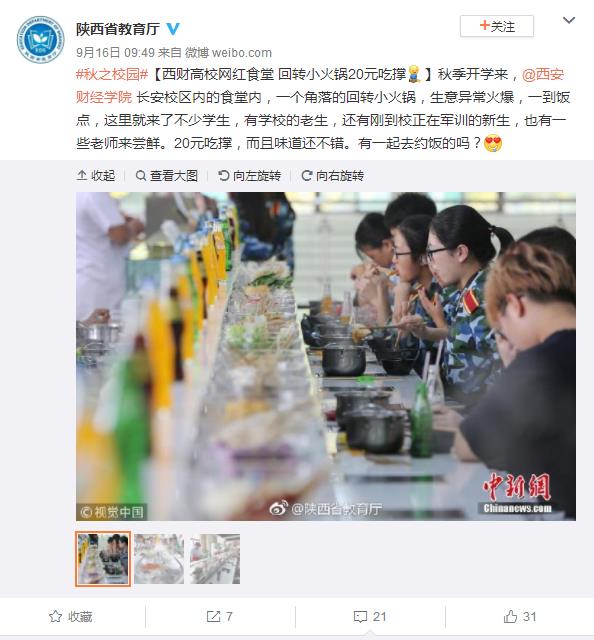Like the post with thumbs-up 31
The image size is (594, 640).
[520, 616]
